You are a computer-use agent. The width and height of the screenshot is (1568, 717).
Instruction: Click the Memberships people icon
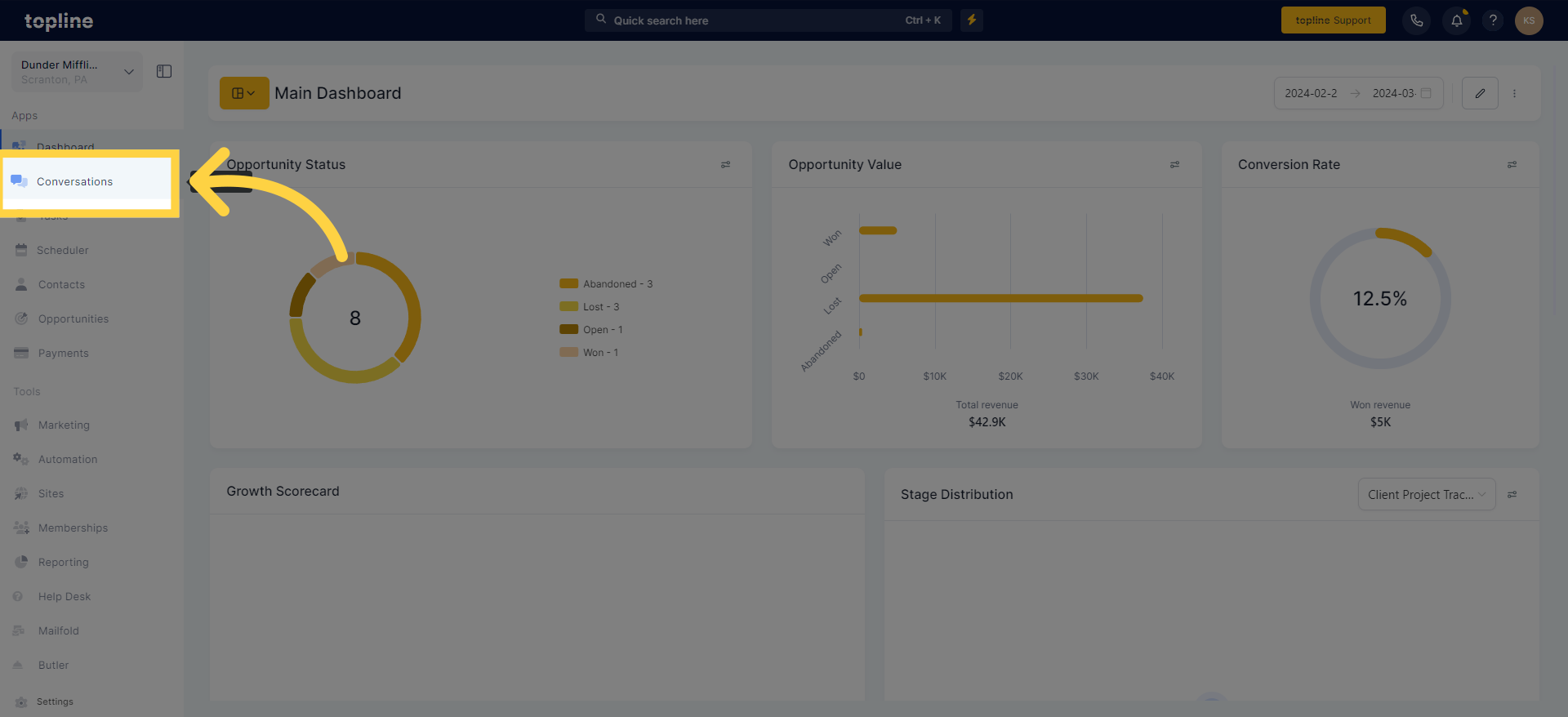click(x=21, y=528)
